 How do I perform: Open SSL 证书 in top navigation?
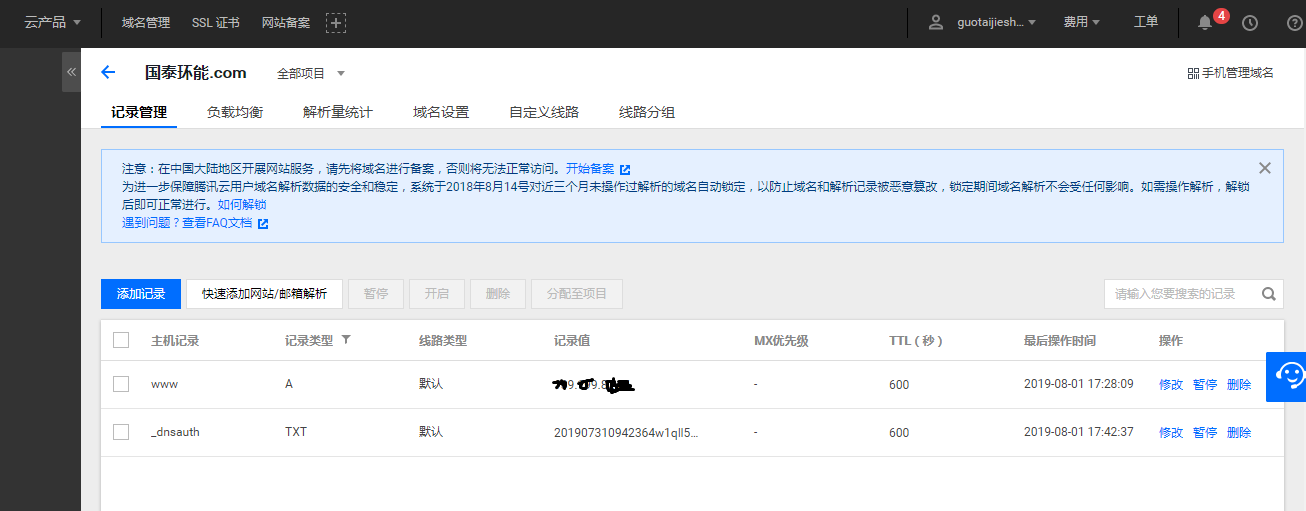[x=216, y=22]
